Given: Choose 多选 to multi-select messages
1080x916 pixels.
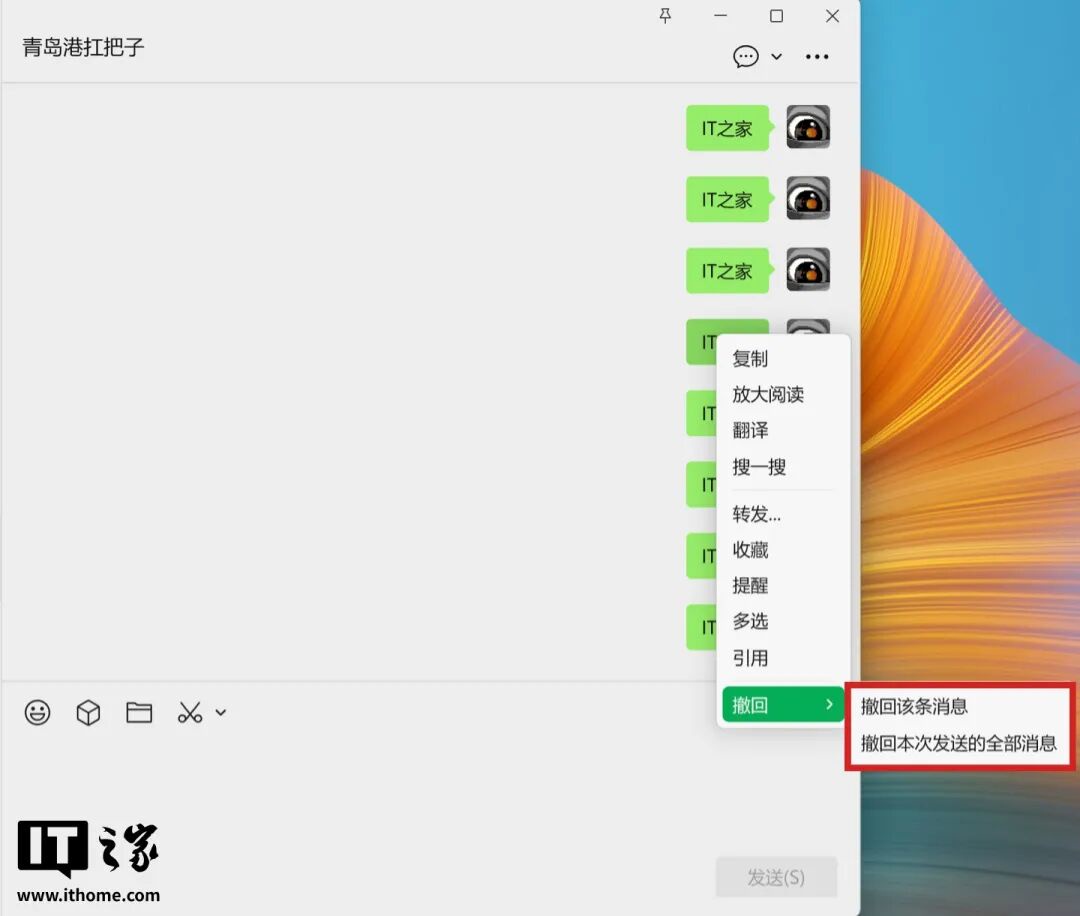Looking at the screenshot, I should click(750, 622).
